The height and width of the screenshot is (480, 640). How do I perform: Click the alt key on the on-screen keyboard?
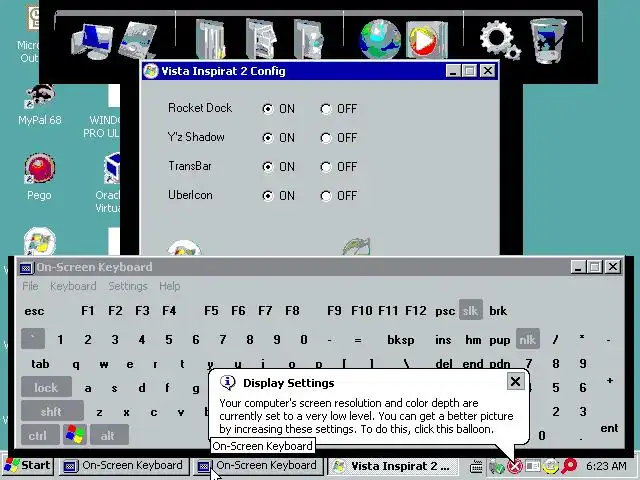109,435
